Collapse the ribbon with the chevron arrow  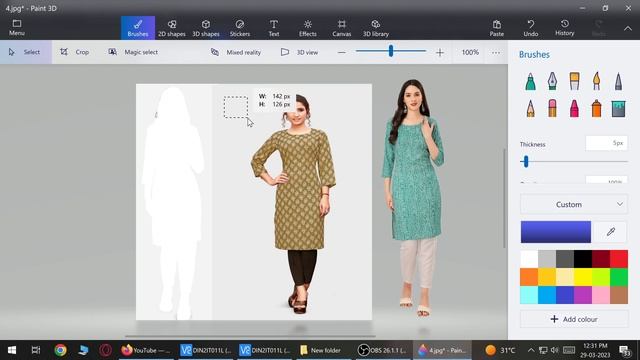click(x=628, y=28)
